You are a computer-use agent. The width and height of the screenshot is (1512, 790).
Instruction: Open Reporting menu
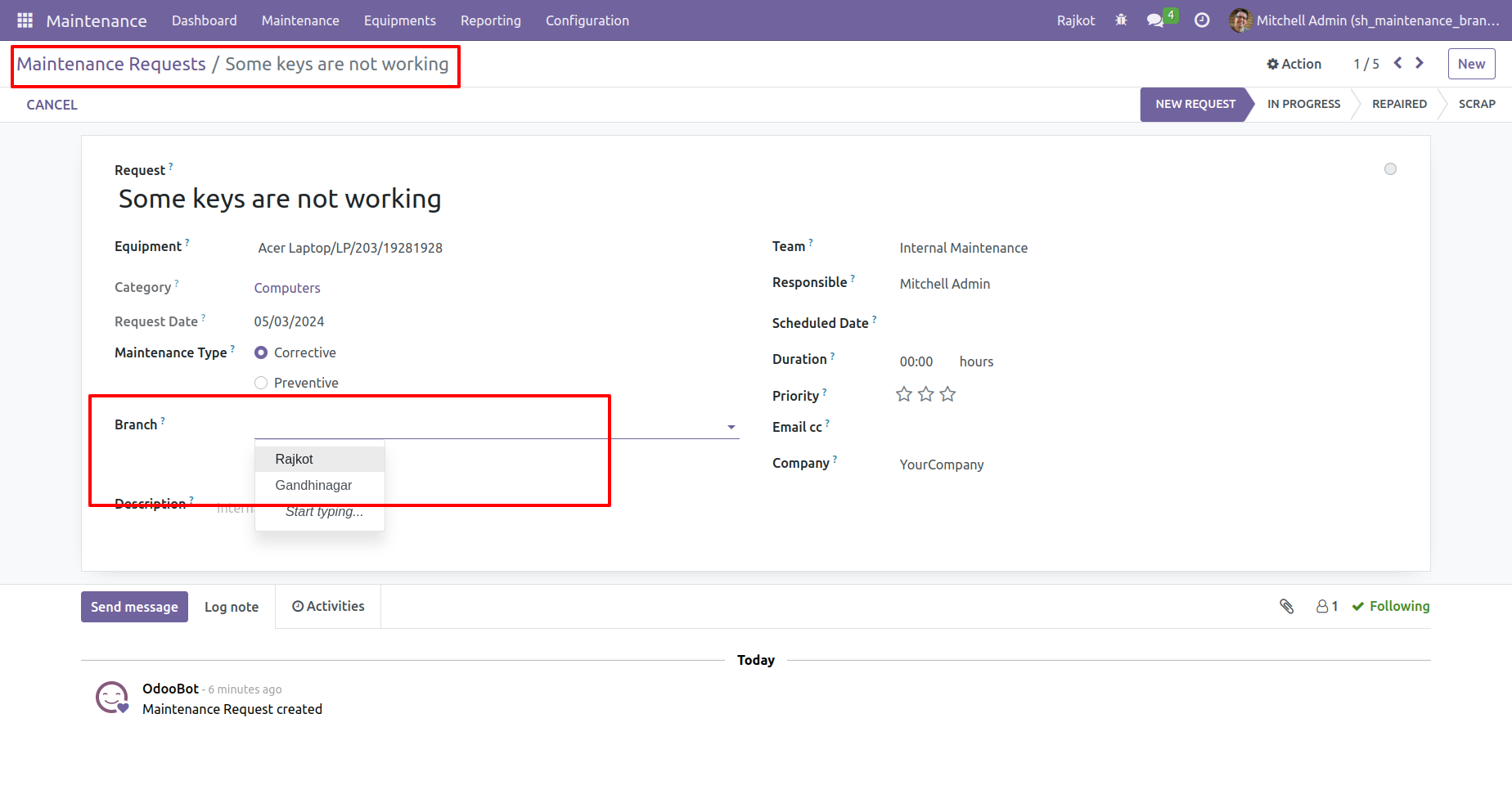[491, 20]
